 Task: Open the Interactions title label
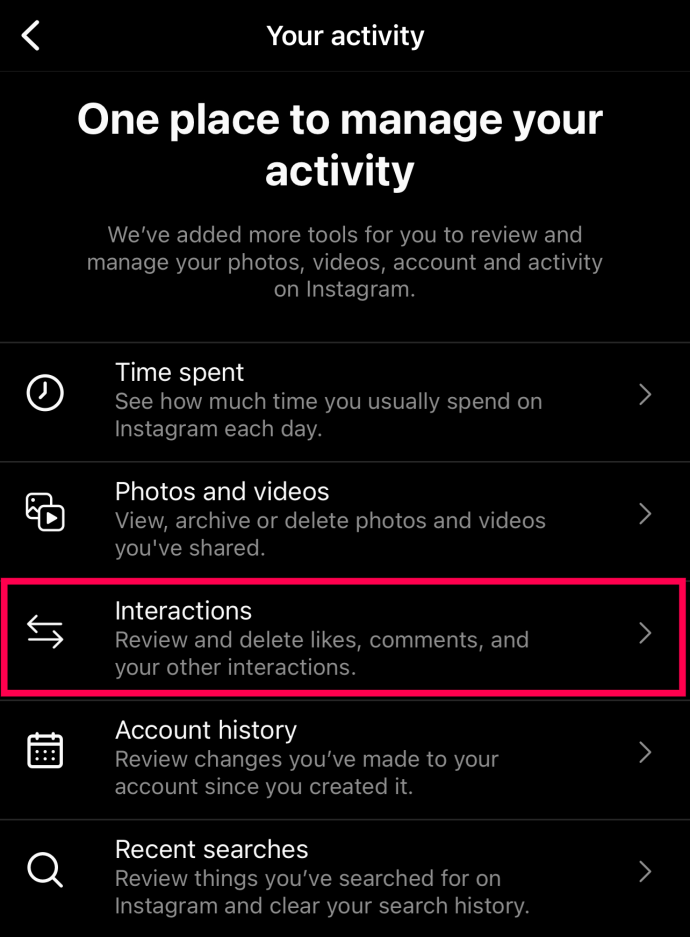(x=183, y=611)
